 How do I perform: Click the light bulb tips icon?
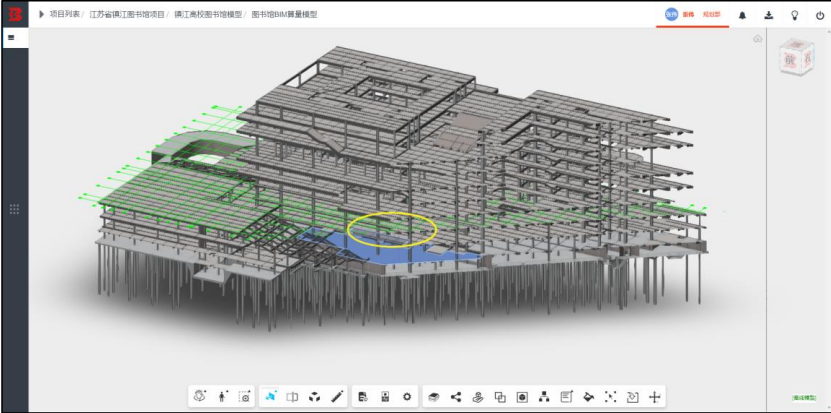point(794,15)
